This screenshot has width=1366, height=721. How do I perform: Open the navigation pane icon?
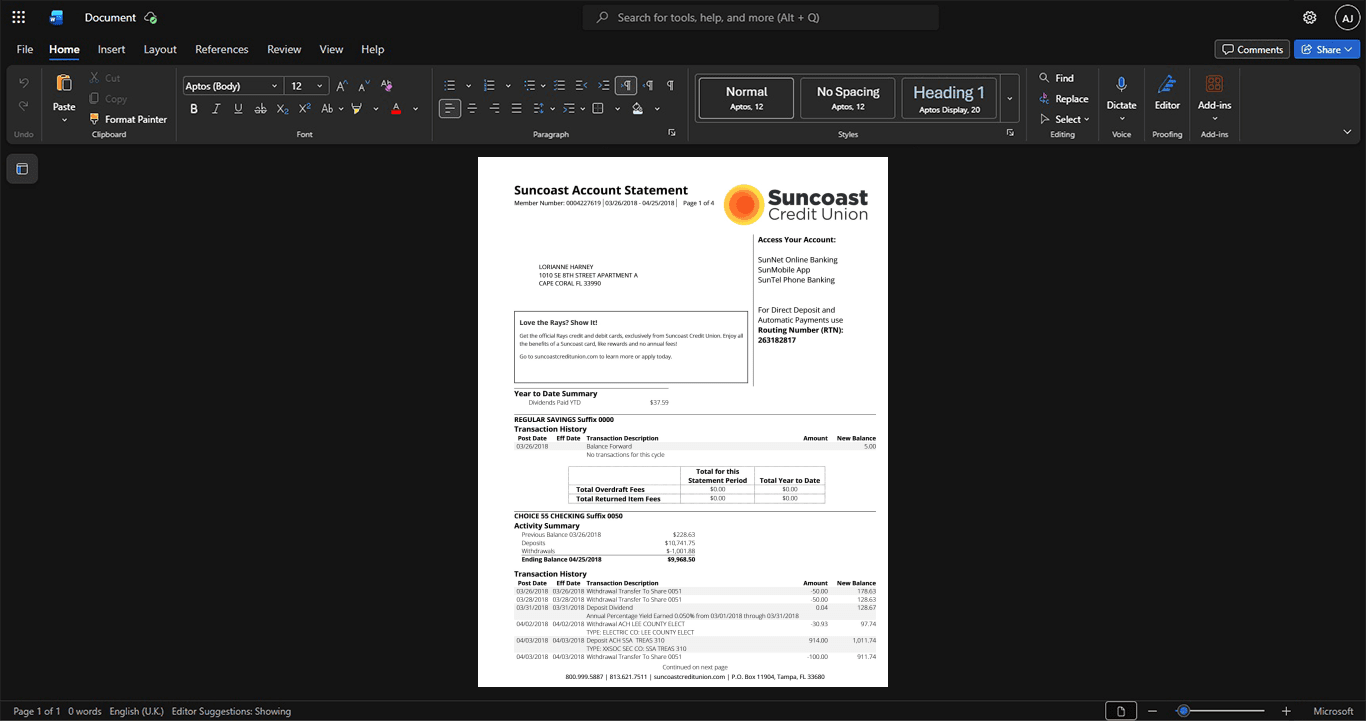tap(22, 169)
